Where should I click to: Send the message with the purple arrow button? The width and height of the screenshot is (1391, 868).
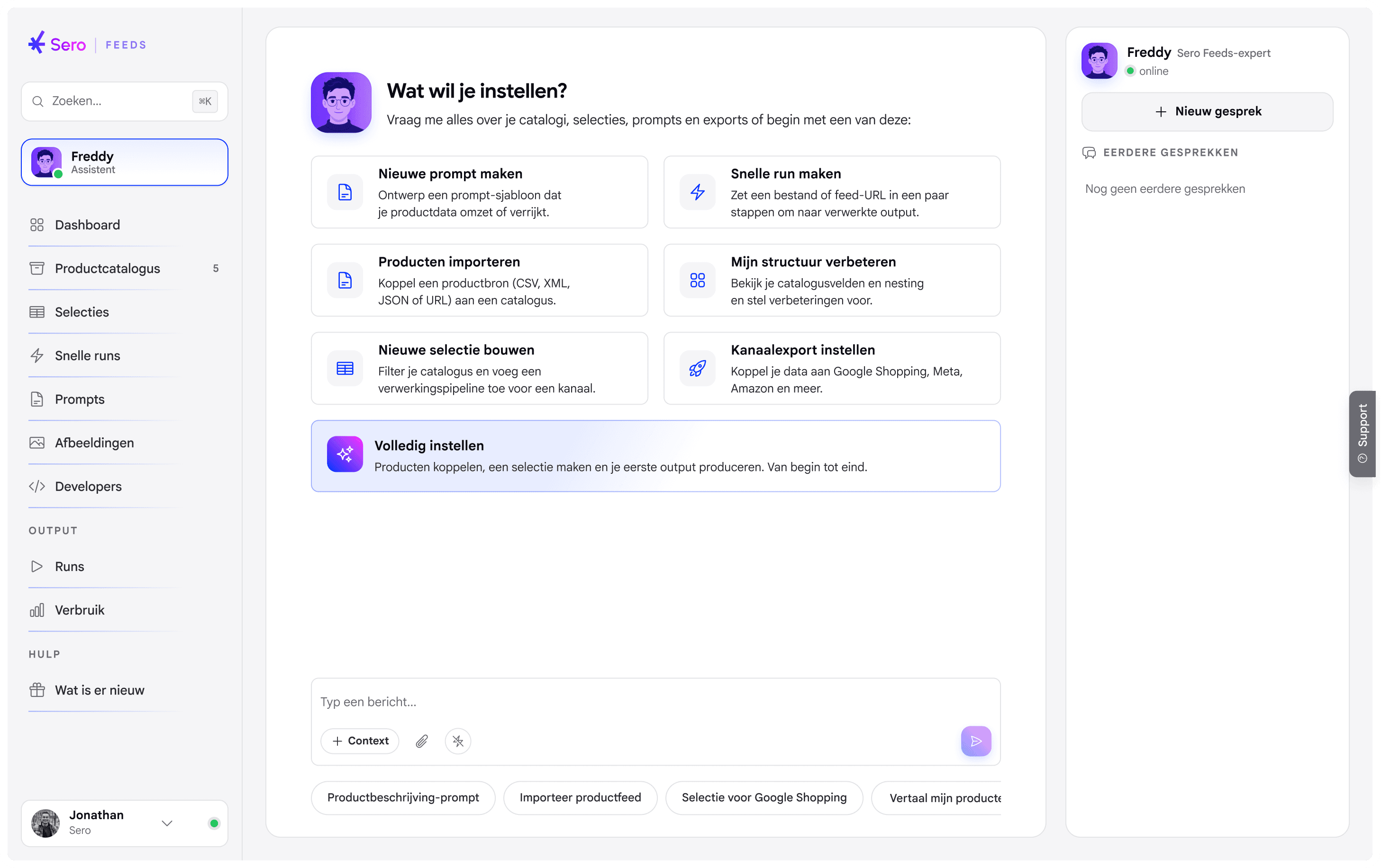tap(976, 741)
